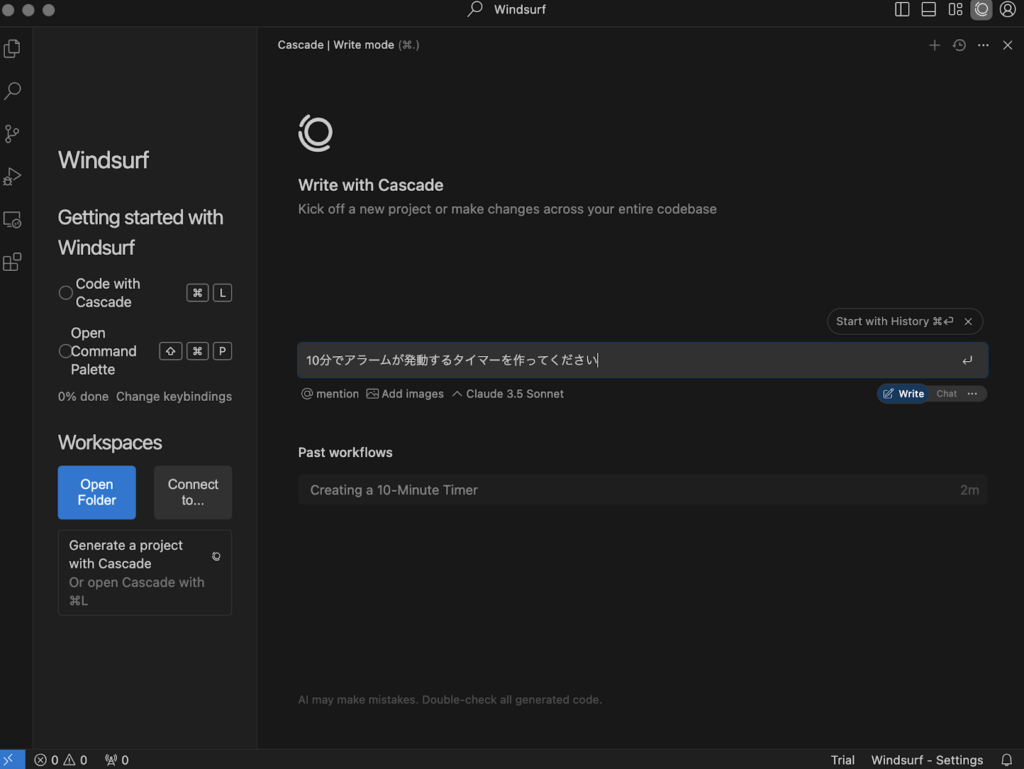Open the account profile icon
The height and width of the screenshot is (769, 1024).
click(x=1008, y=9)
